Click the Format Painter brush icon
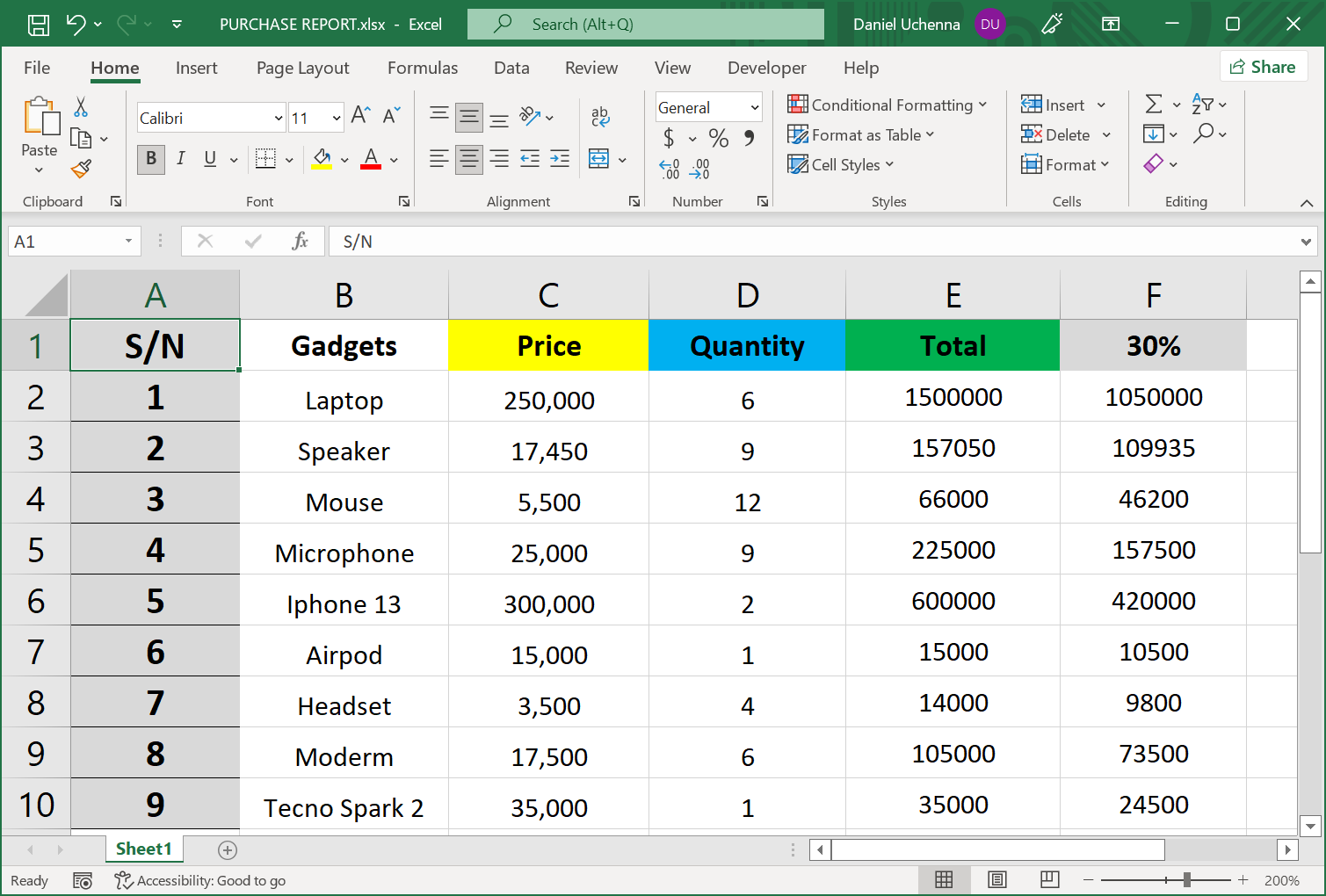Image resolution: width=1326 pixels, height=896 pixels. [x=81, y=169]
